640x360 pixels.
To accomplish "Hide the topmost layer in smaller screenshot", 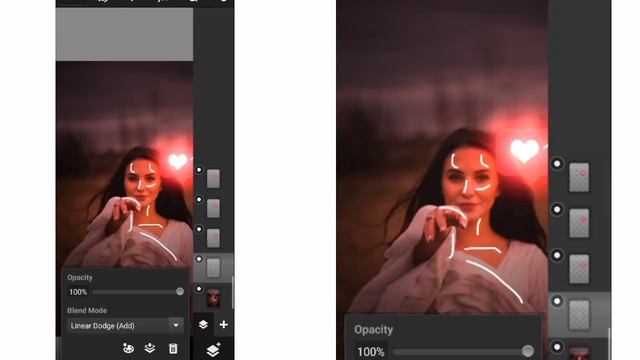I will pyautogui.click(x=199, y=170).
